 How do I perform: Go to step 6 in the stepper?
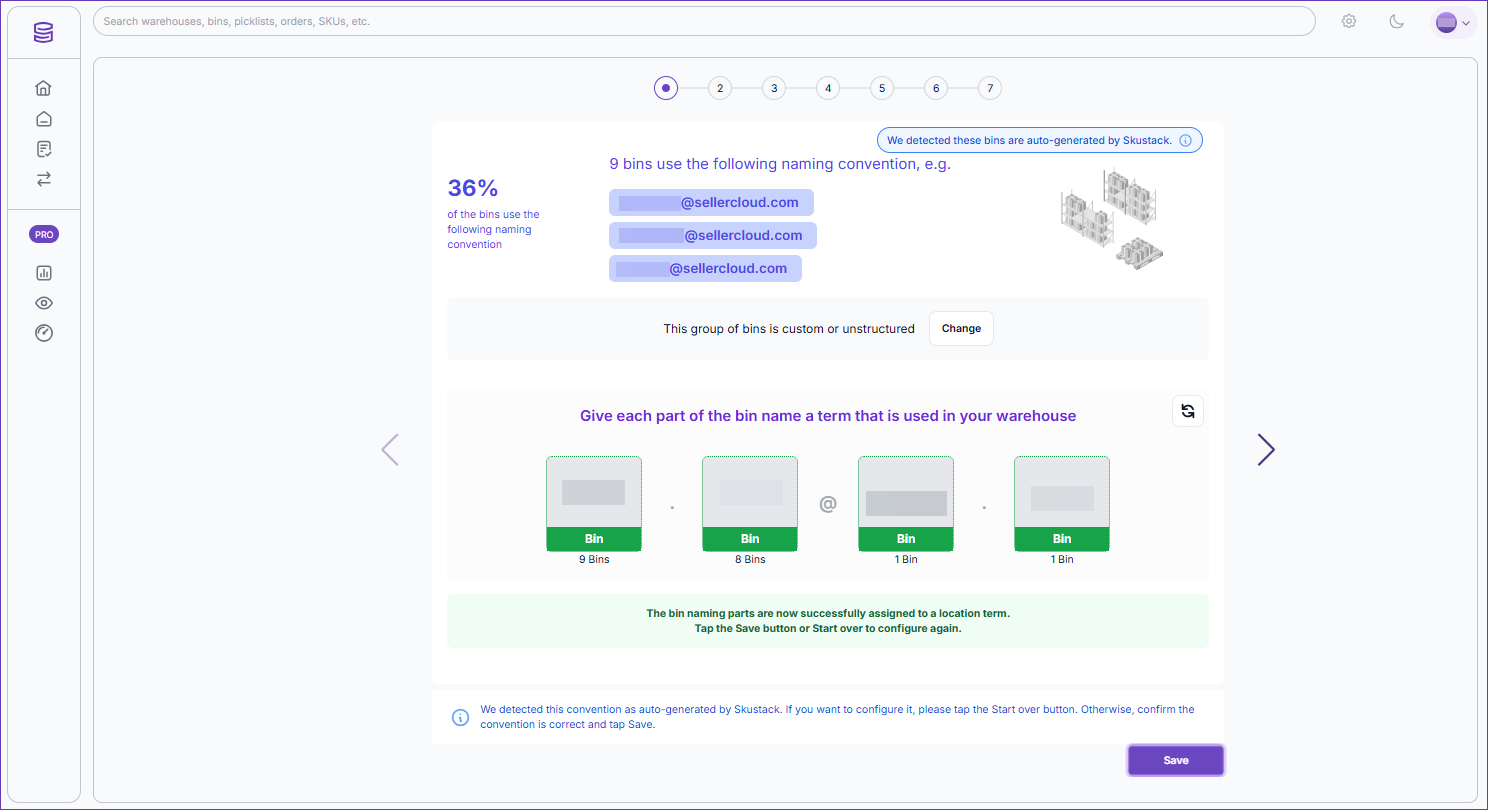tap(936, 88)
